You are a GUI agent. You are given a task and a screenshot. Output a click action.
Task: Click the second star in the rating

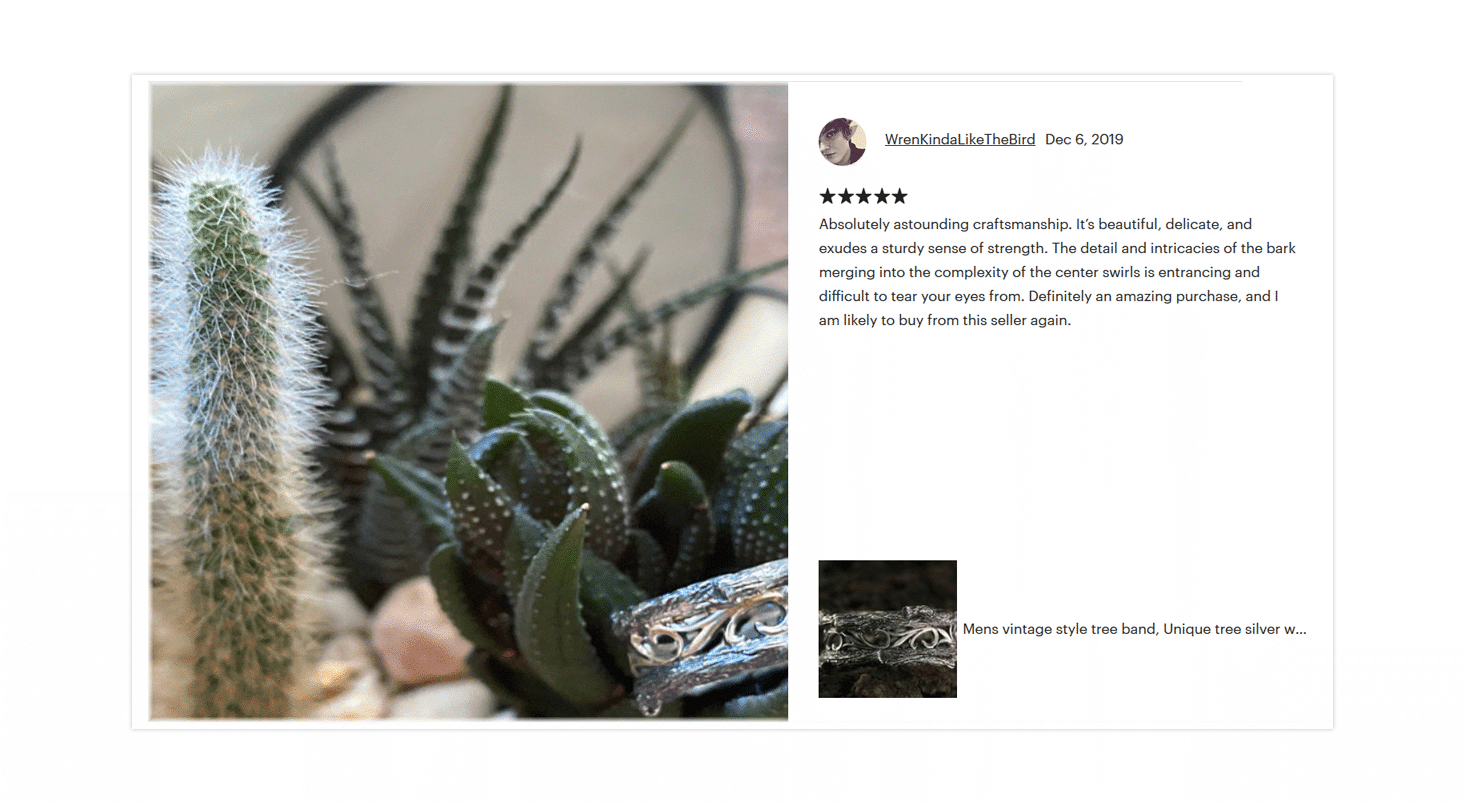click(x=846, y=196)
